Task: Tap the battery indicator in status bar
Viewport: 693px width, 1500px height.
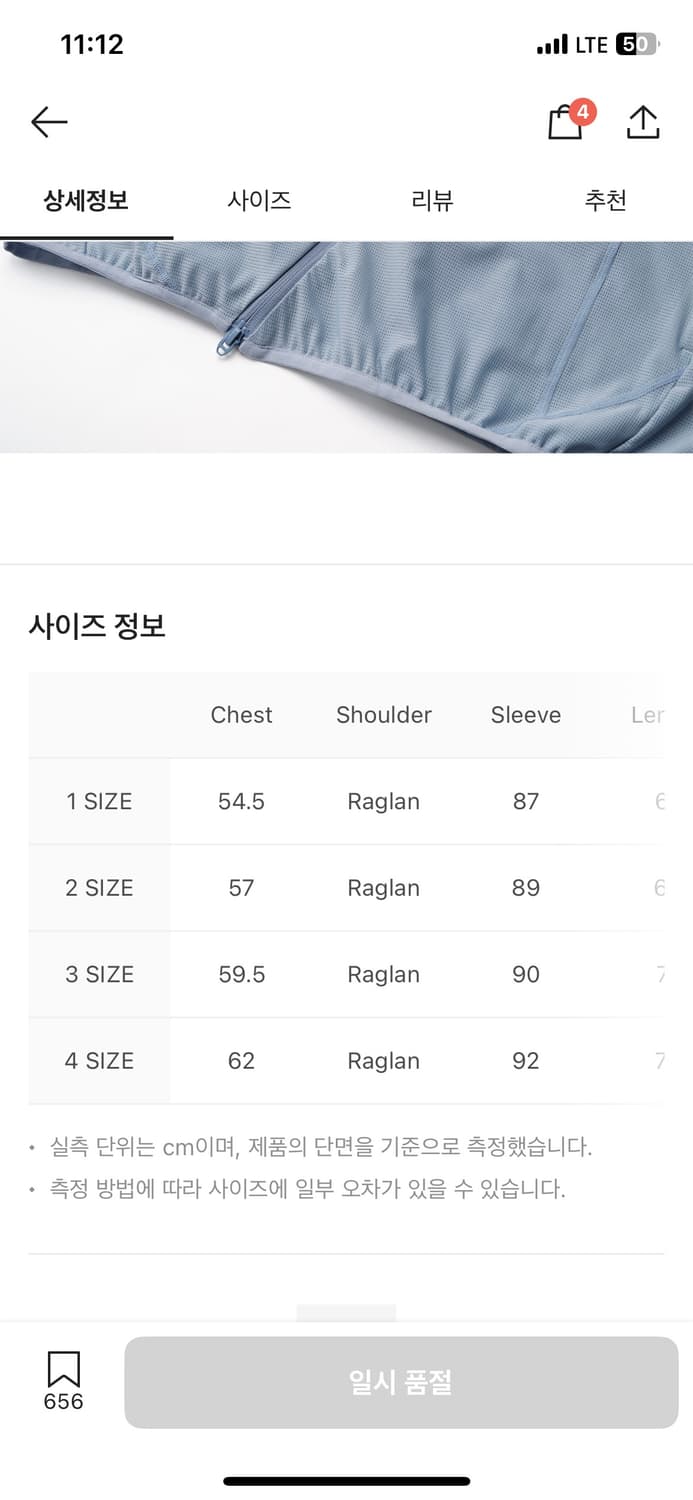Action: tap(636, 44)
